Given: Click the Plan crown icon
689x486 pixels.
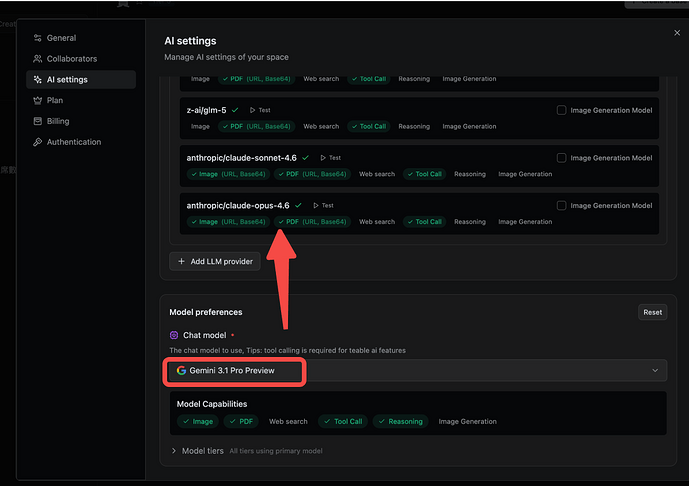Looking at the screenshot, I should click(38, 100).
